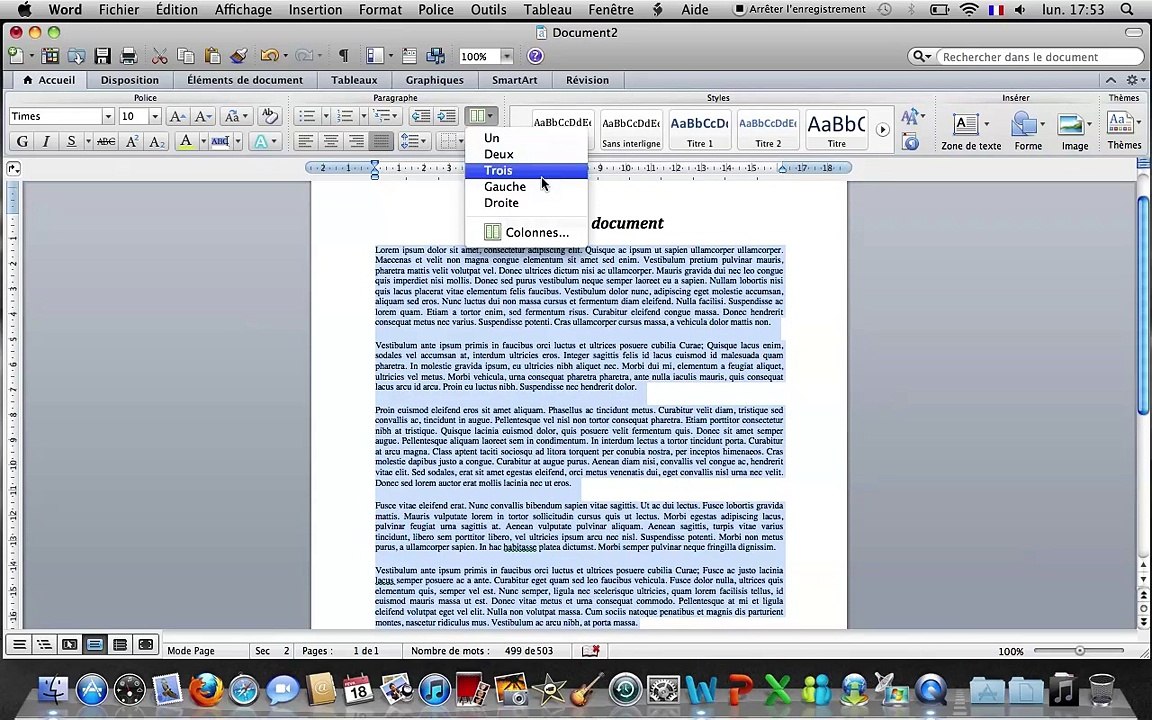Open the change case dropdown
The image size is (1152, 720).
click(236, 116)
